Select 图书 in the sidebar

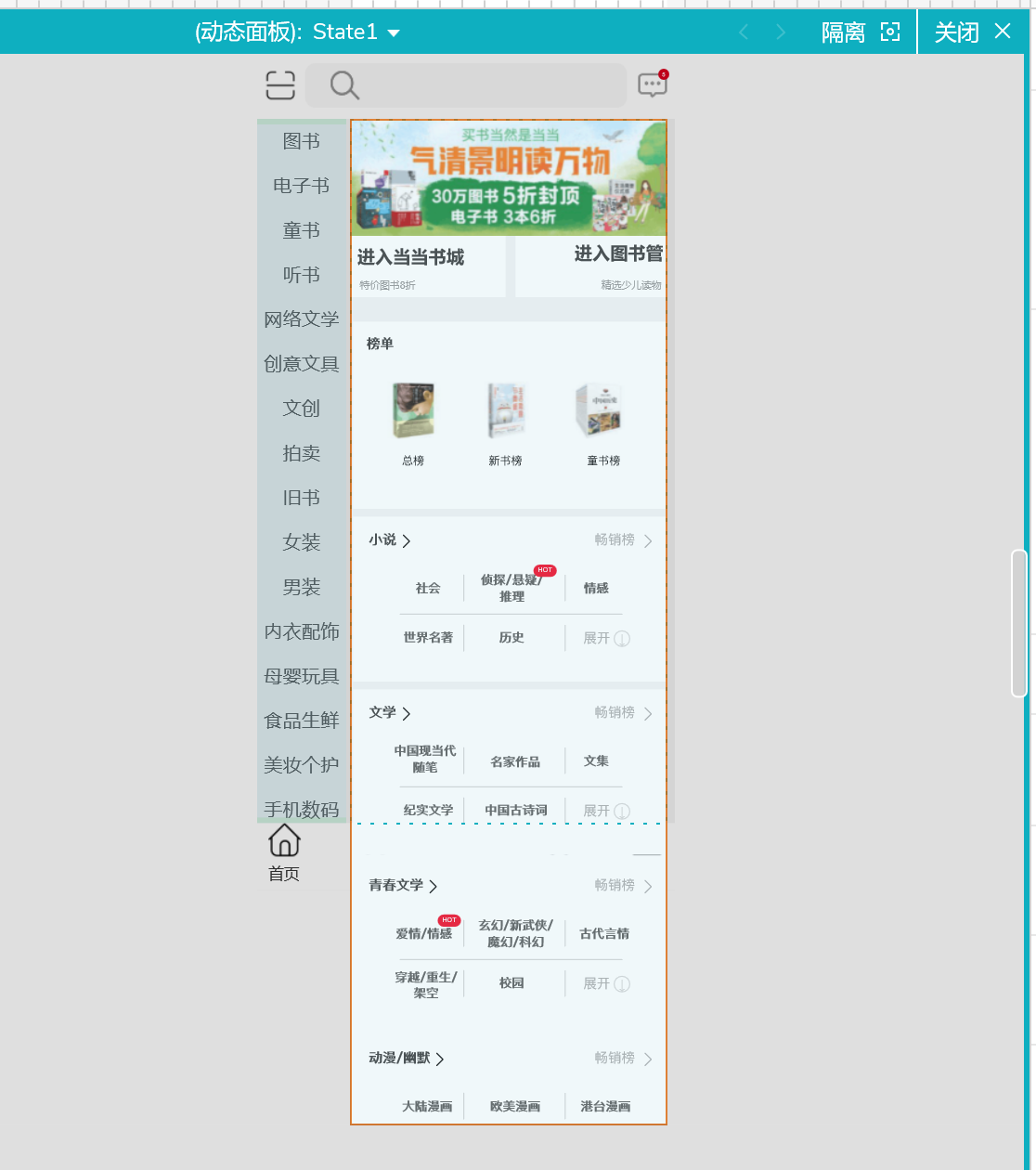click(302, 141)
